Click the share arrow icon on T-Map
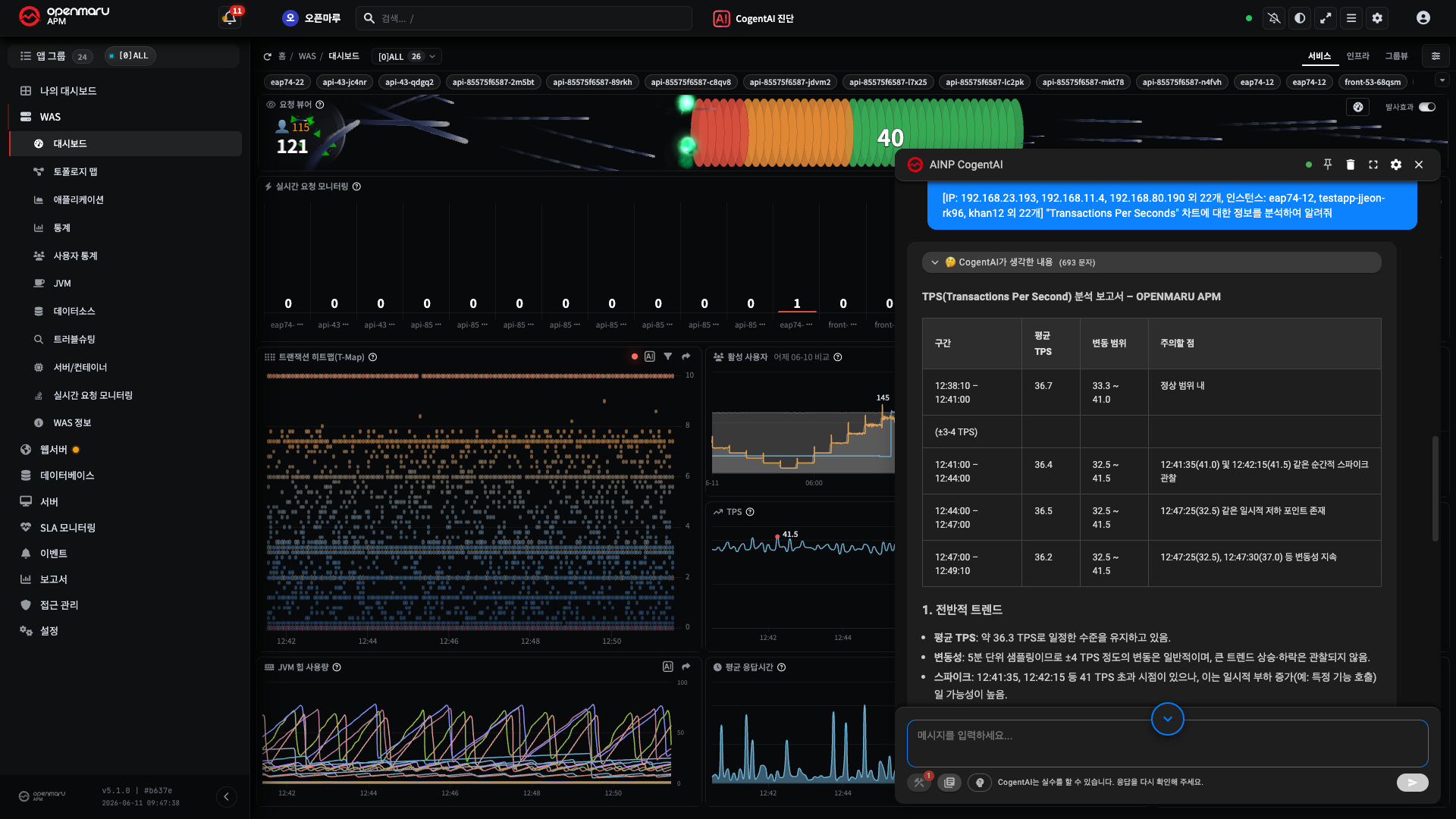This screenshot has height=819, width=1456. pyautogui.click(x=686, y=356)
